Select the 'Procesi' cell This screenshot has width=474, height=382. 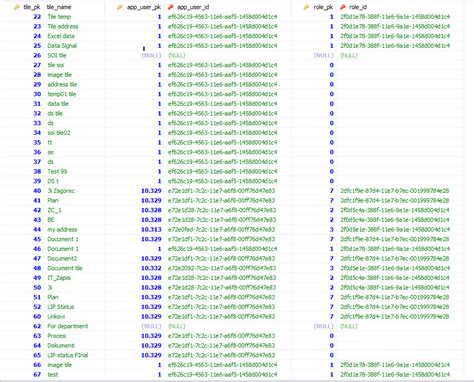(x=57, y=336)
